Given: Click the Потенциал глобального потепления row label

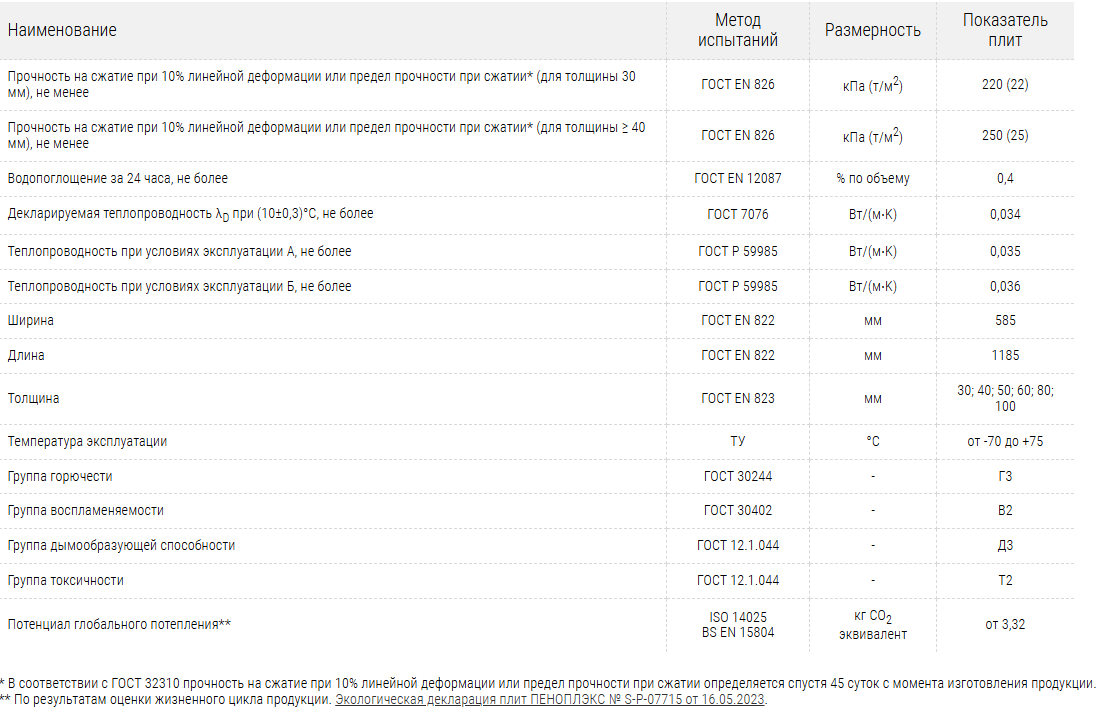Looking at the screenshot, I should point(119,625).
